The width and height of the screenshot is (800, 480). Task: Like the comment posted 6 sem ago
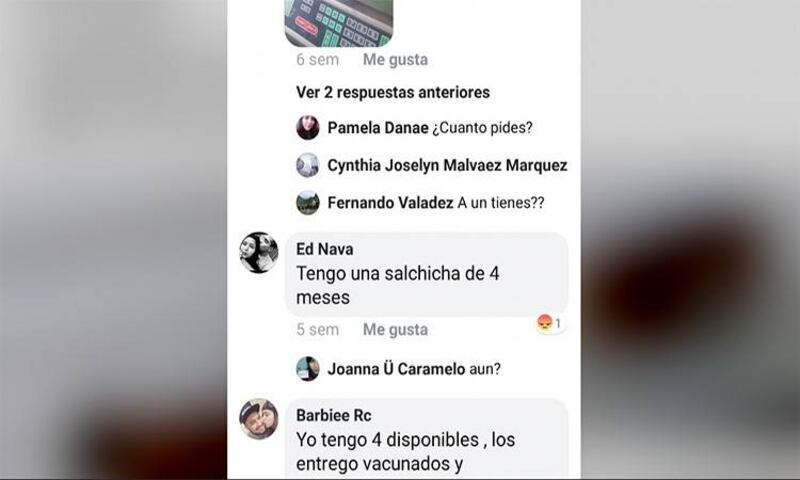[395, 60]
